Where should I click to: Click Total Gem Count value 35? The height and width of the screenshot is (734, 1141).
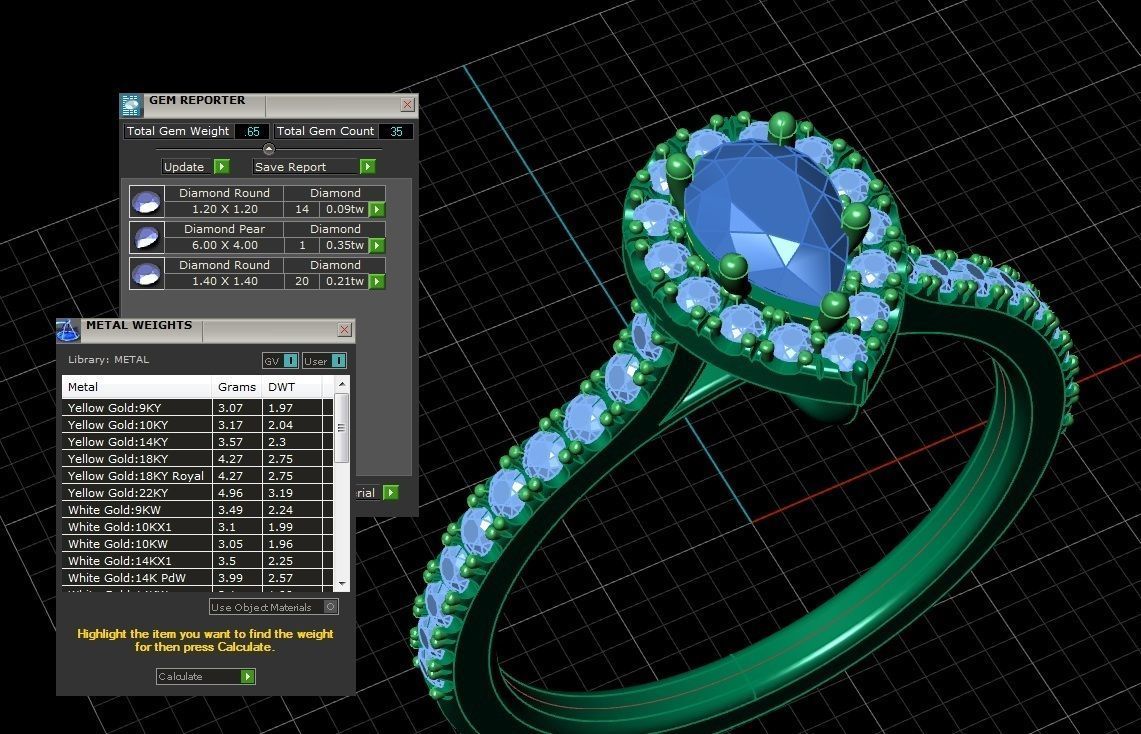tap(396, 132)
